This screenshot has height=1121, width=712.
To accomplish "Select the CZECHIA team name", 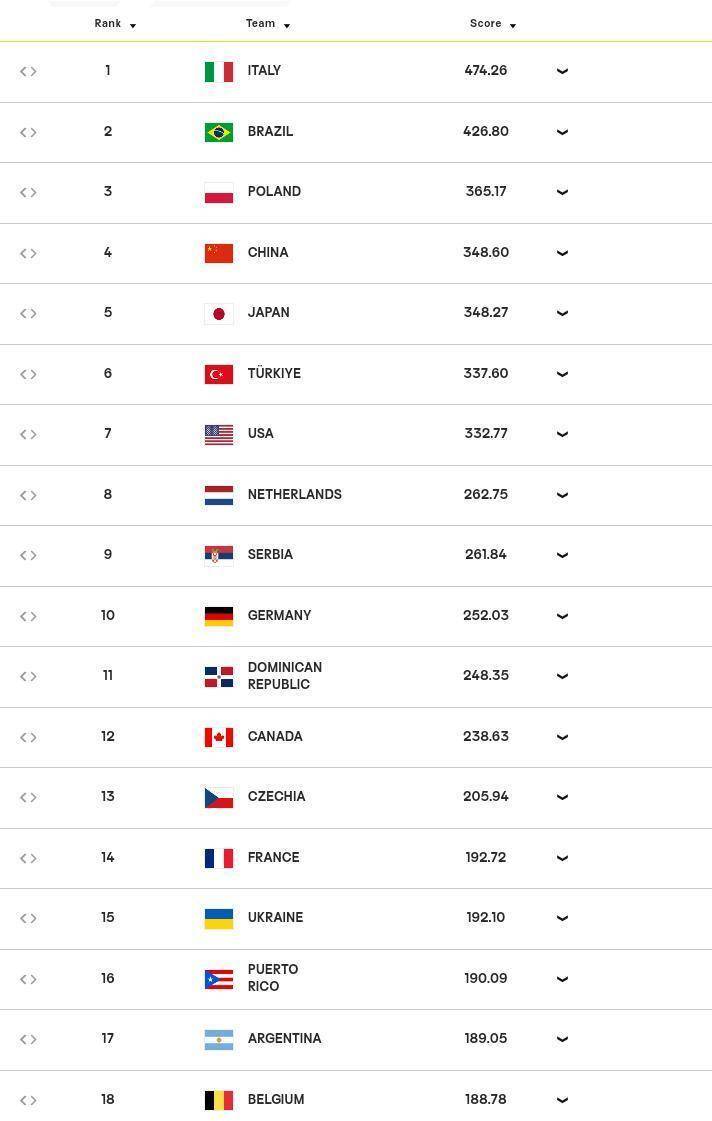I will pos(277,796).
